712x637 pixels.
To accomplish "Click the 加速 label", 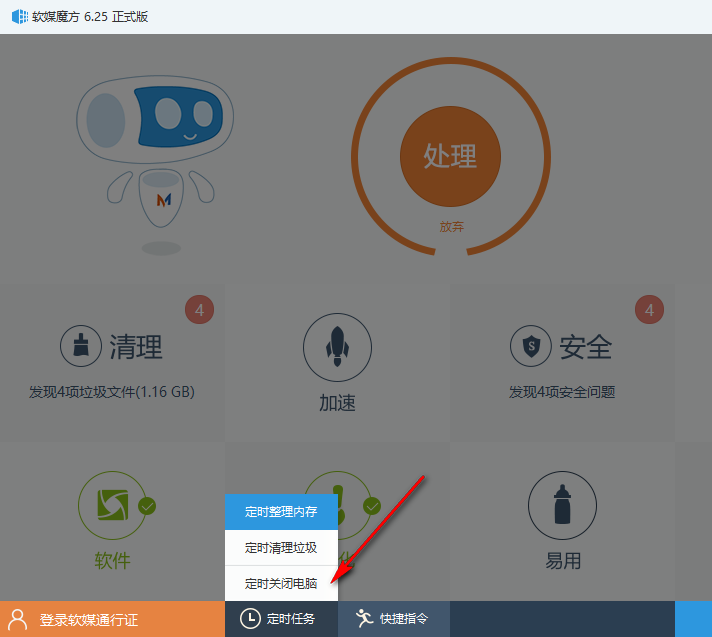I will tap(337, 403).
